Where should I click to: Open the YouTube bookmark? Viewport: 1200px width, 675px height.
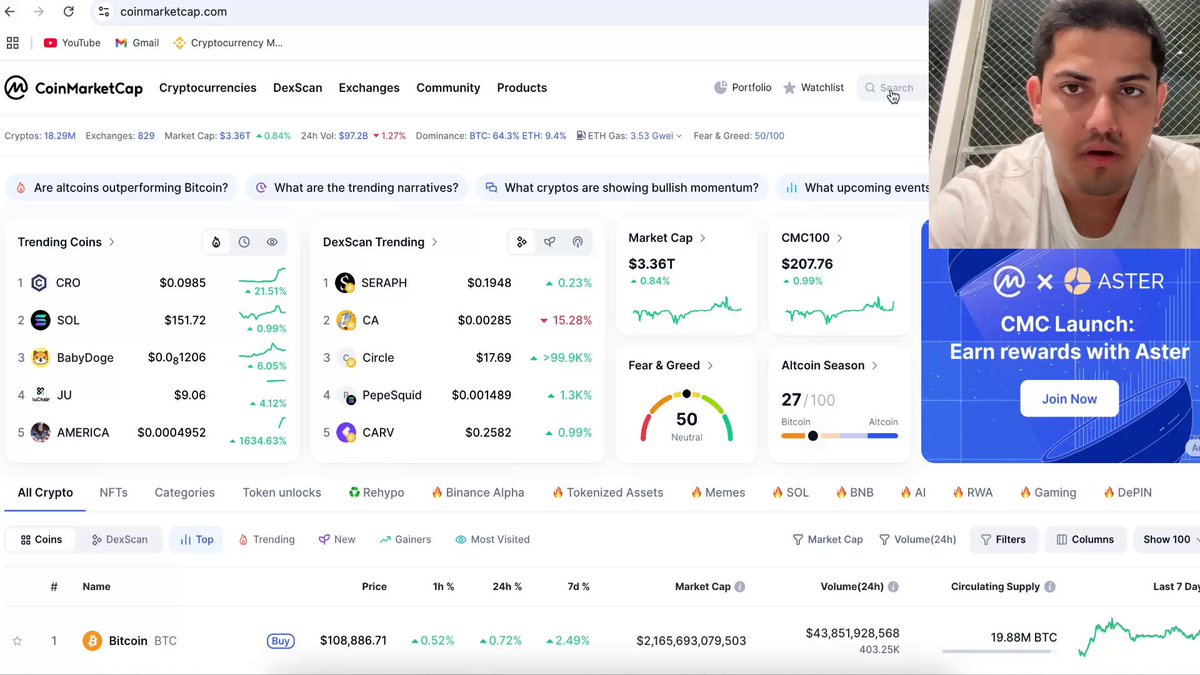coord(72,43)
